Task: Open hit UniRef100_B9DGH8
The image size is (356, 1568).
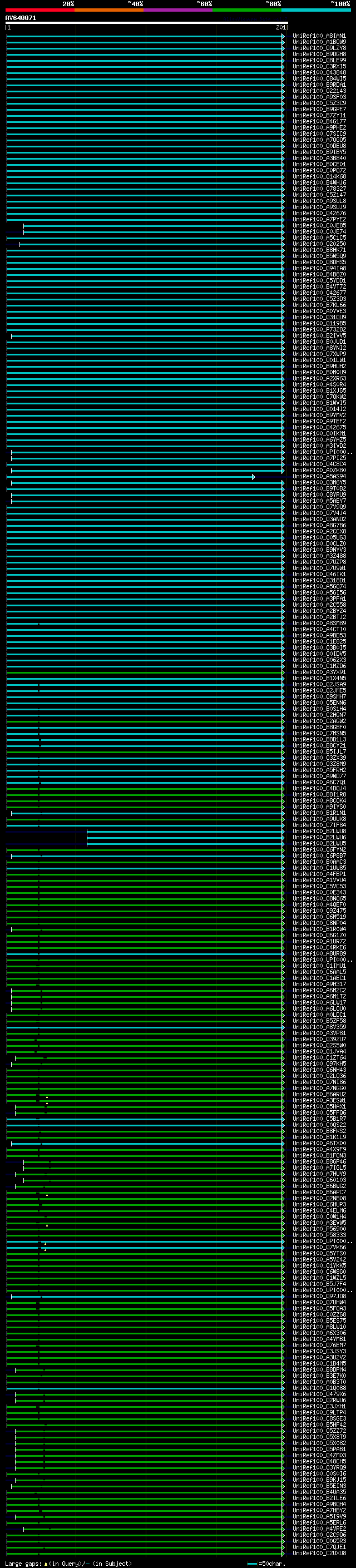Action: tap(319, 54)
